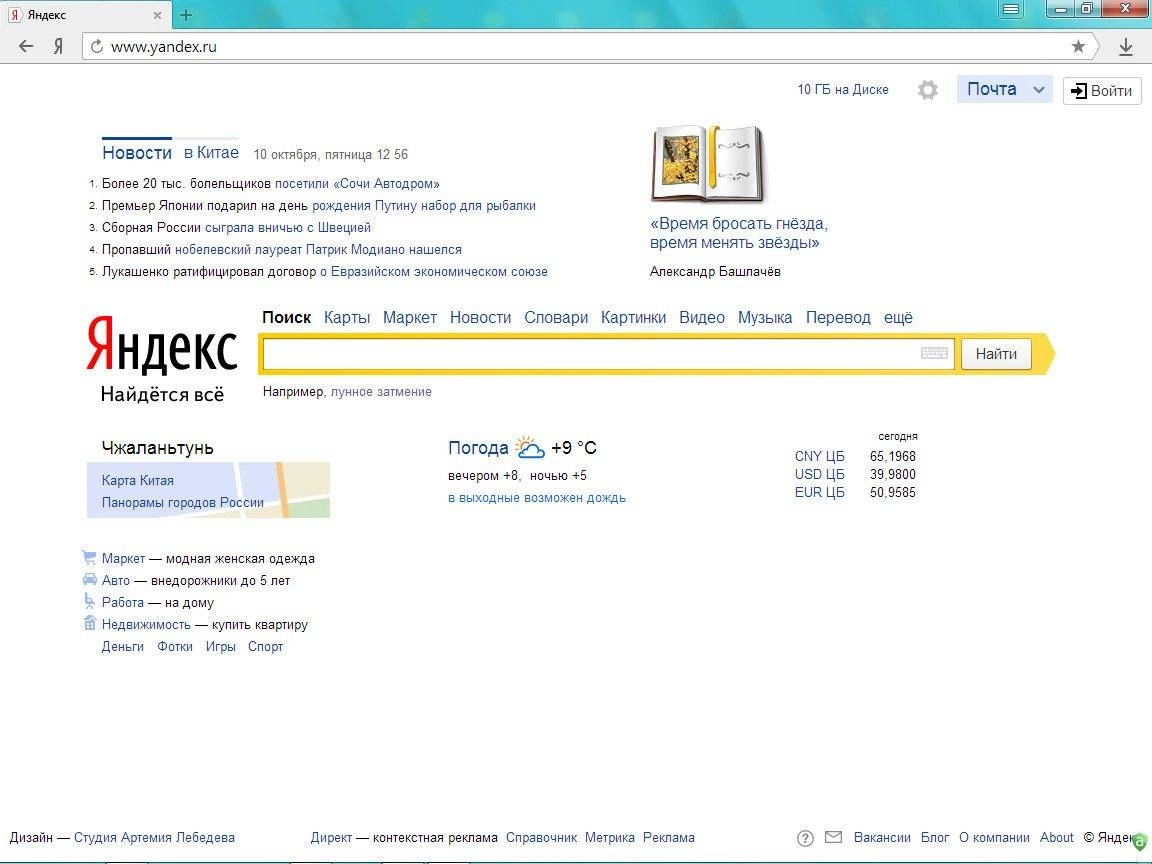Click the Яндекс logo
Viewport: 1152px width, 864px height.
click(162, 345)
